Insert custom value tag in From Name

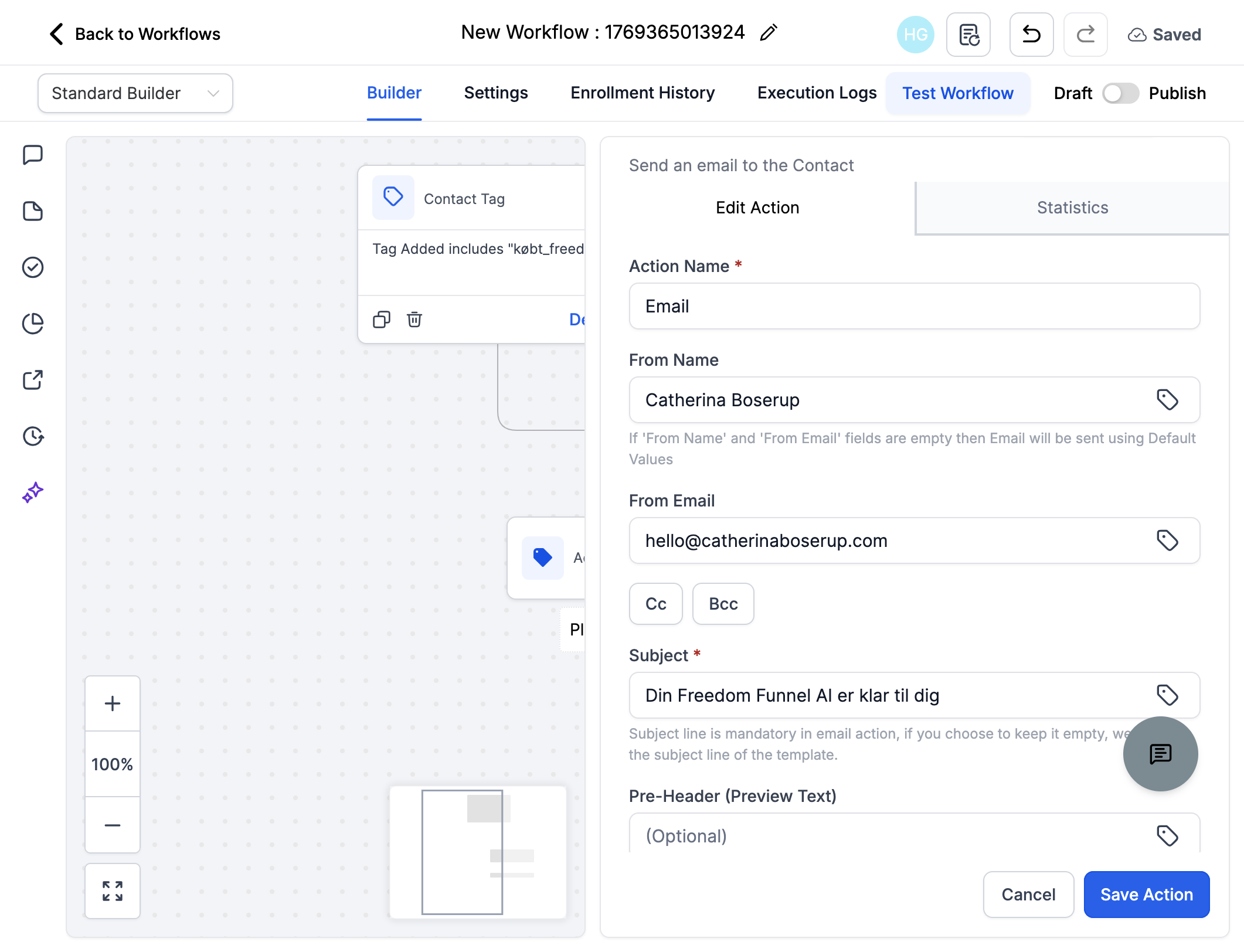(1167, 400)
